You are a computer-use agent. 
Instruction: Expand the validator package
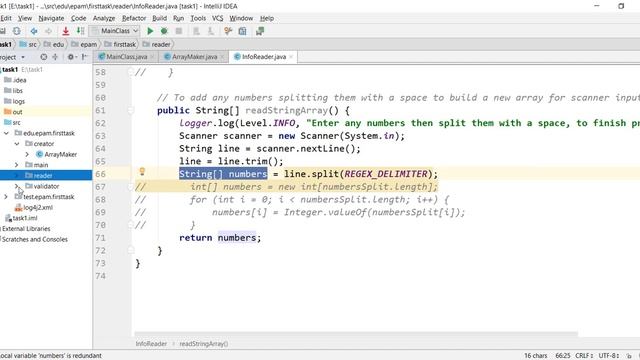pyautogui.click(x=17, y=186)
